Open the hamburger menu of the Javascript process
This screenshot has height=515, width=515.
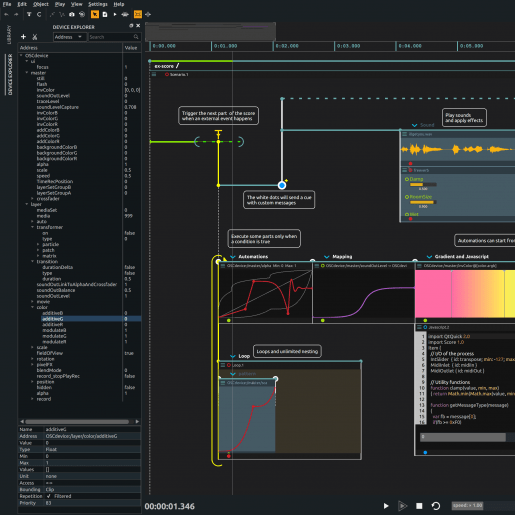pos(419,327)
